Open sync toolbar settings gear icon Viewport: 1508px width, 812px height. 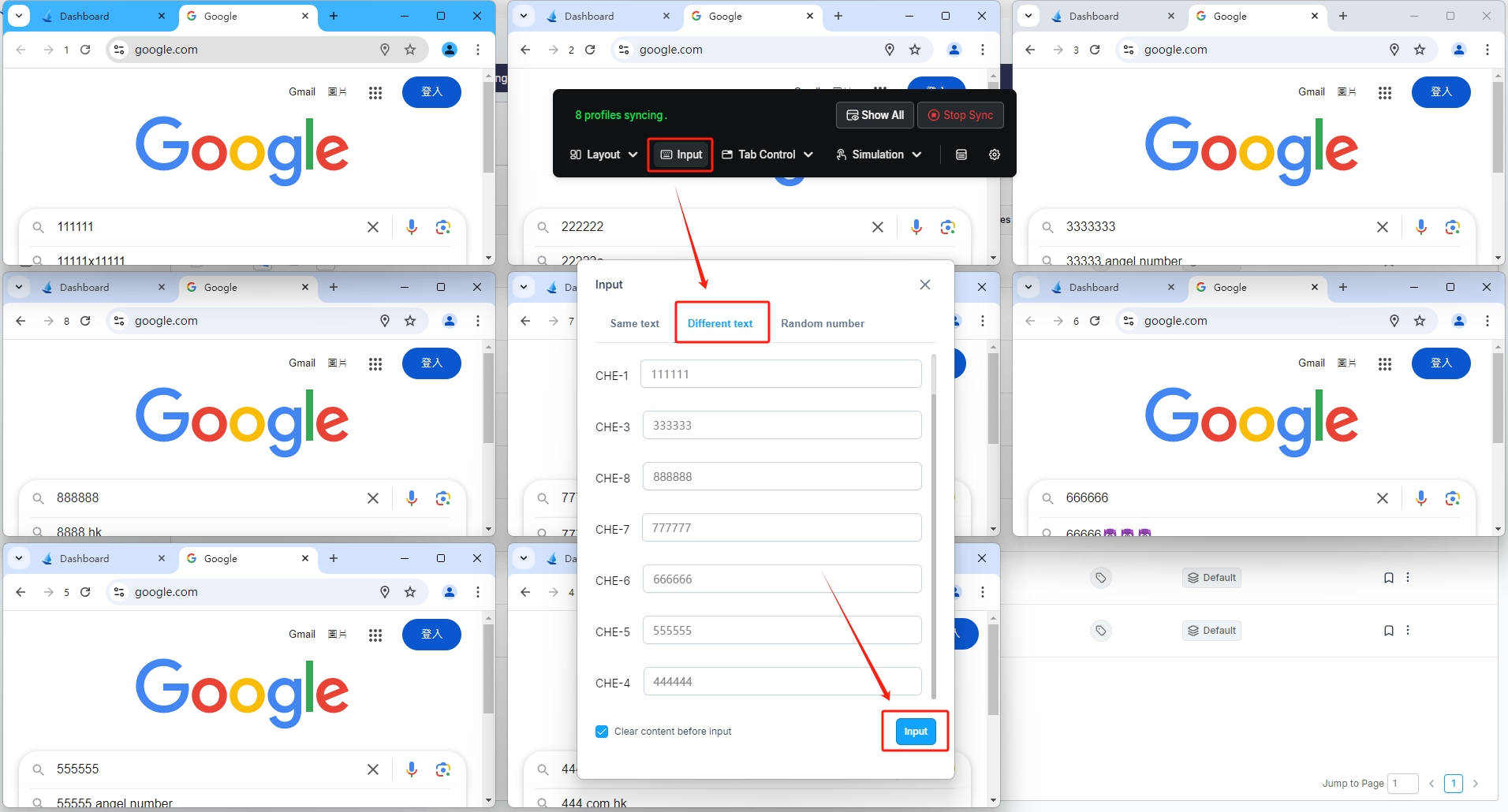[995, 155]
